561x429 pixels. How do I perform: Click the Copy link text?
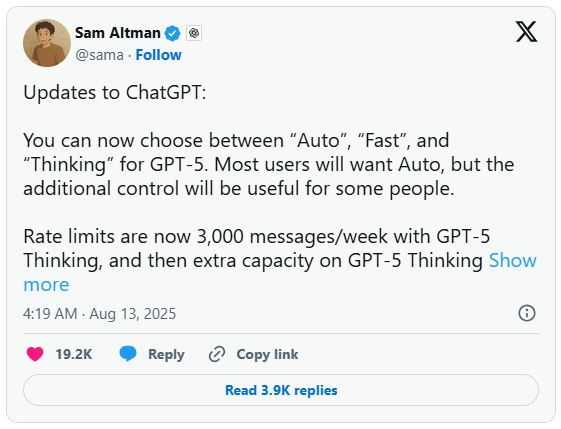click(x=267, y=354)
